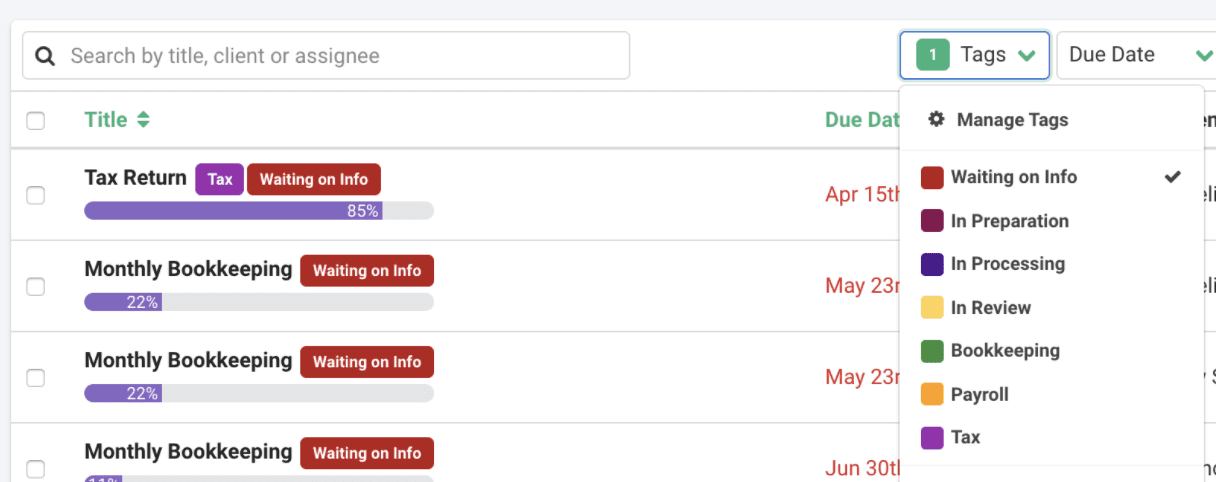
Task: Click the red Waiting on Info swatch
Action: [932, 178]
